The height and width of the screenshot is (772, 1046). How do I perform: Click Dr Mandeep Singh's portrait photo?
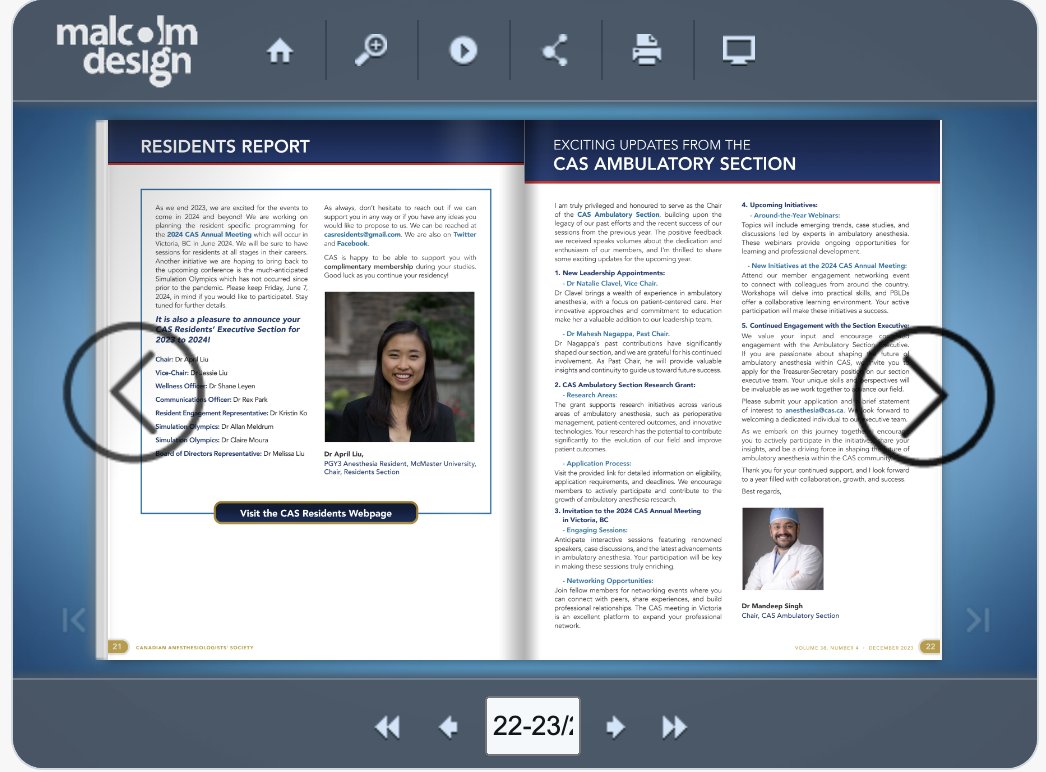(x=782, y=548)
